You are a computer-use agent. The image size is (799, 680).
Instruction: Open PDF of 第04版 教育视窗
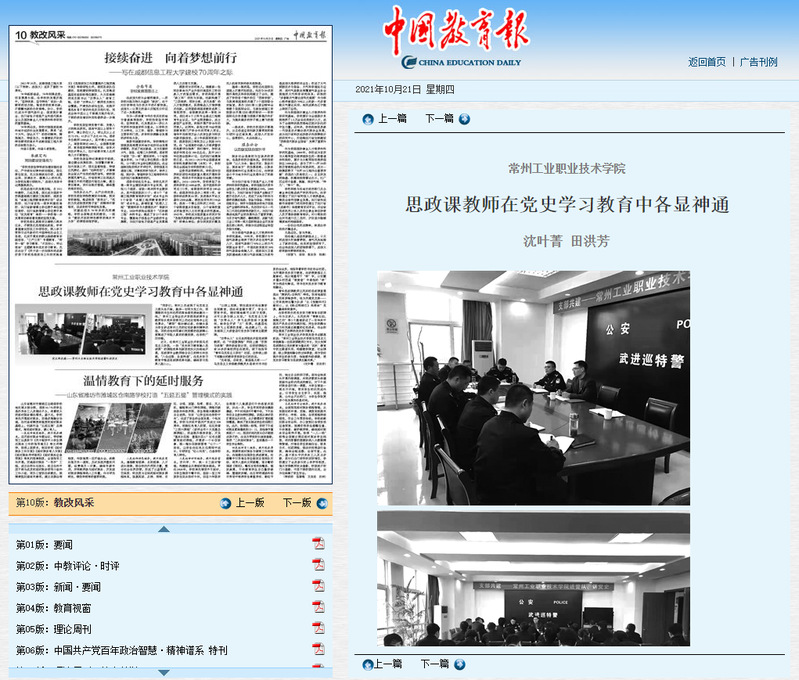tap(318, 608)
